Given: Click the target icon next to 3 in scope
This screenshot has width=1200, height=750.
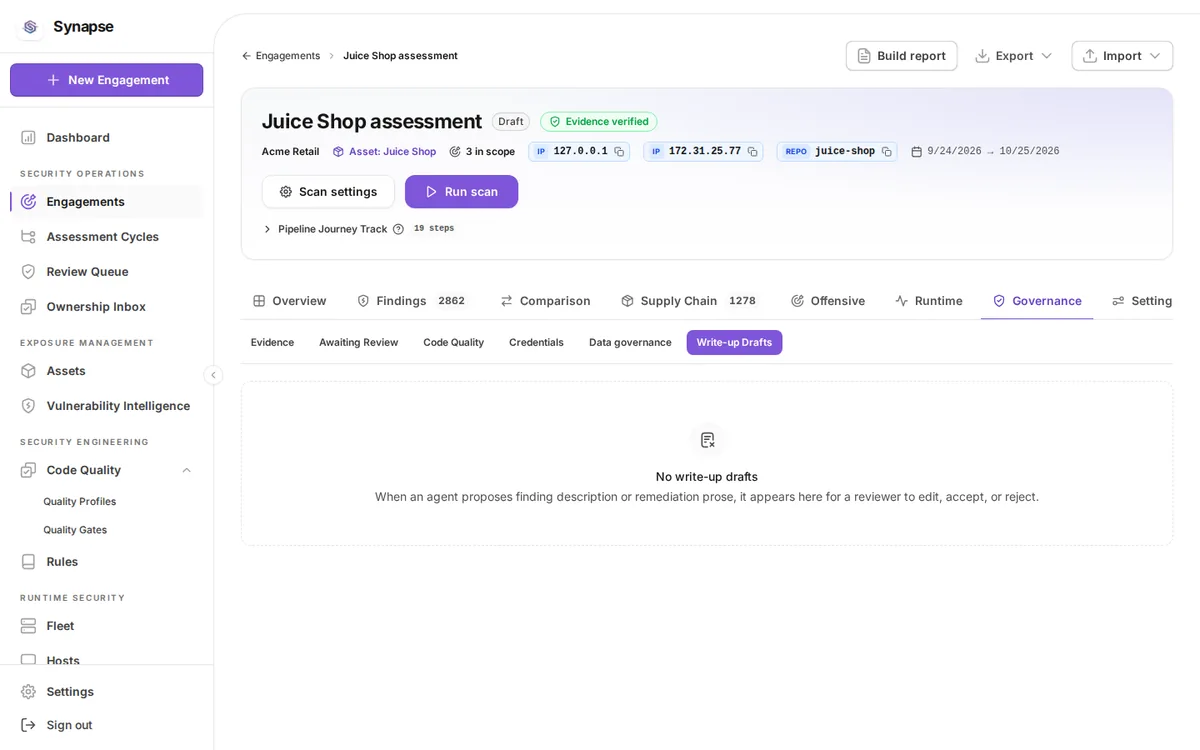Looking at the screenshot, I should click(x=455, y=152).
